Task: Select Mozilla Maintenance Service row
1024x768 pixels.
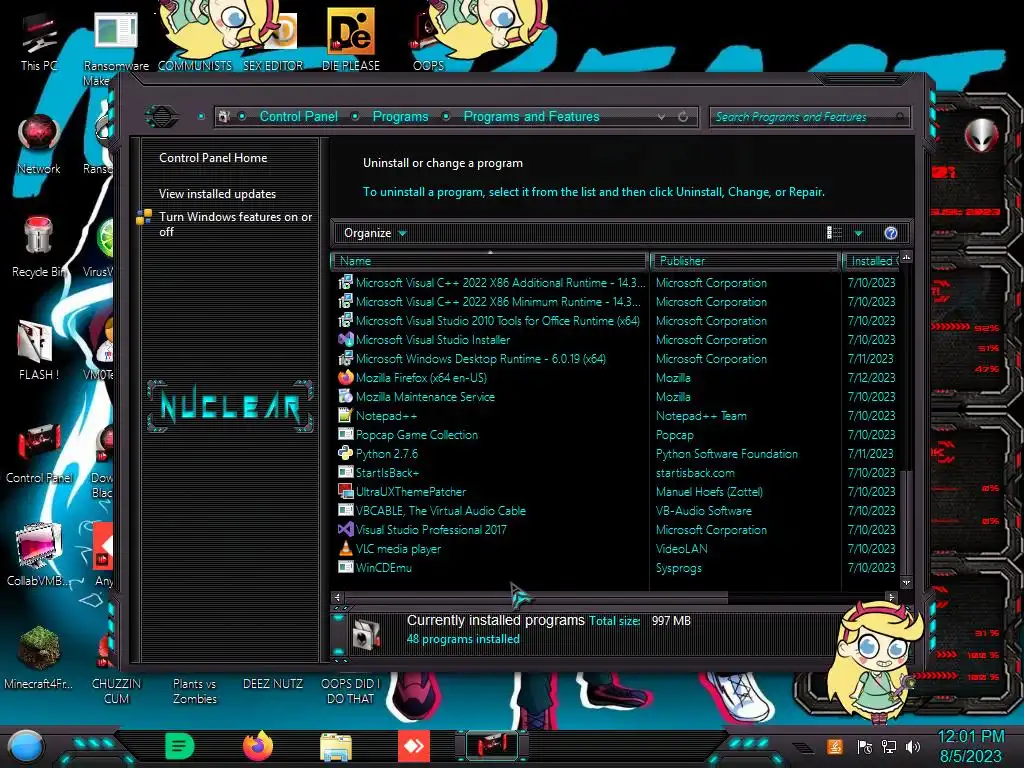Action: point(616,396)
